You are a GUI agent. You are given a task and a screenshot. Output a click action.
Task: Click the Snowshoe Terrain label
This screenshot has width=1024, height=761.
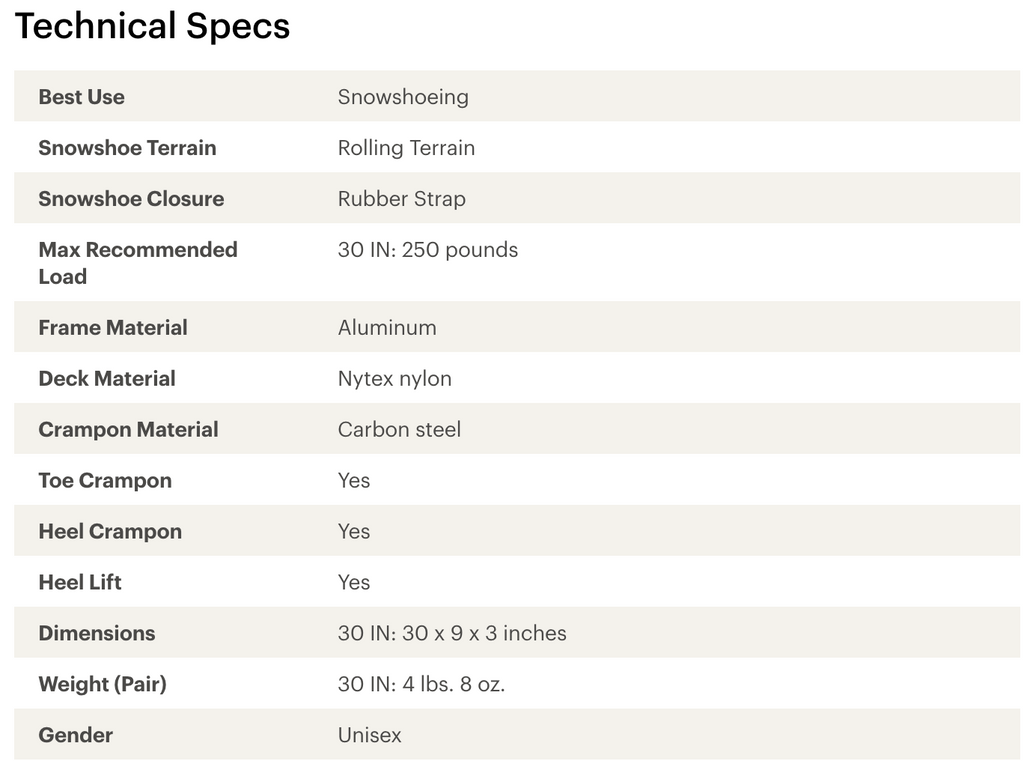click(127, 148)
